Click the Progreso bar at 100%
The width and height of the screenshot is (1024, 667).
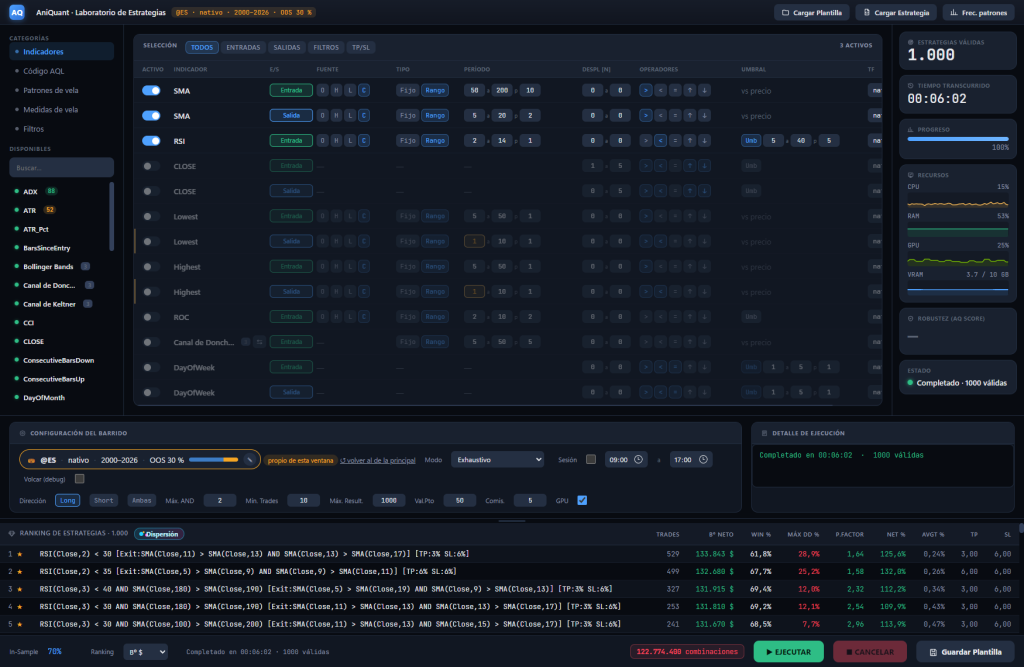(958, 138)
